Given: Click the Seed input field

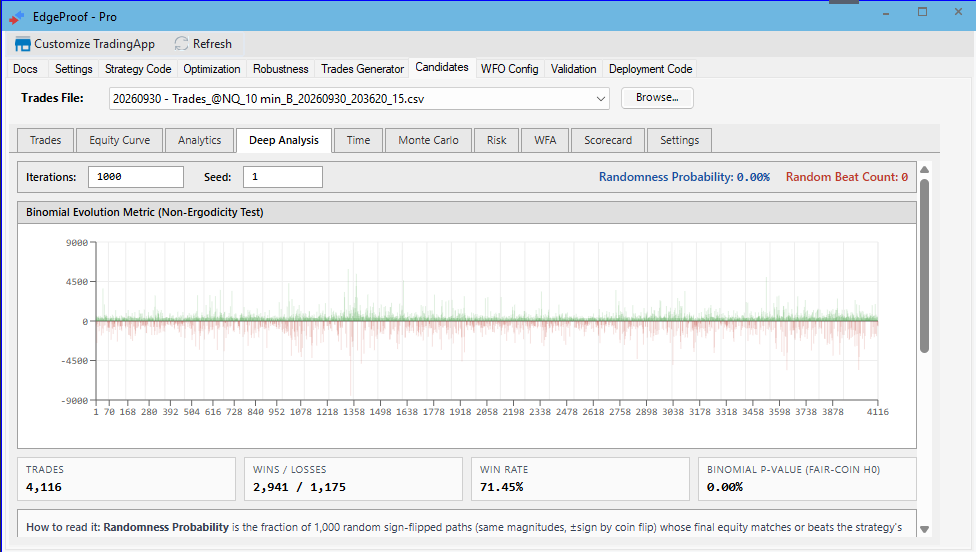Looking at the screenshot, I should click(x=283, y=177).
